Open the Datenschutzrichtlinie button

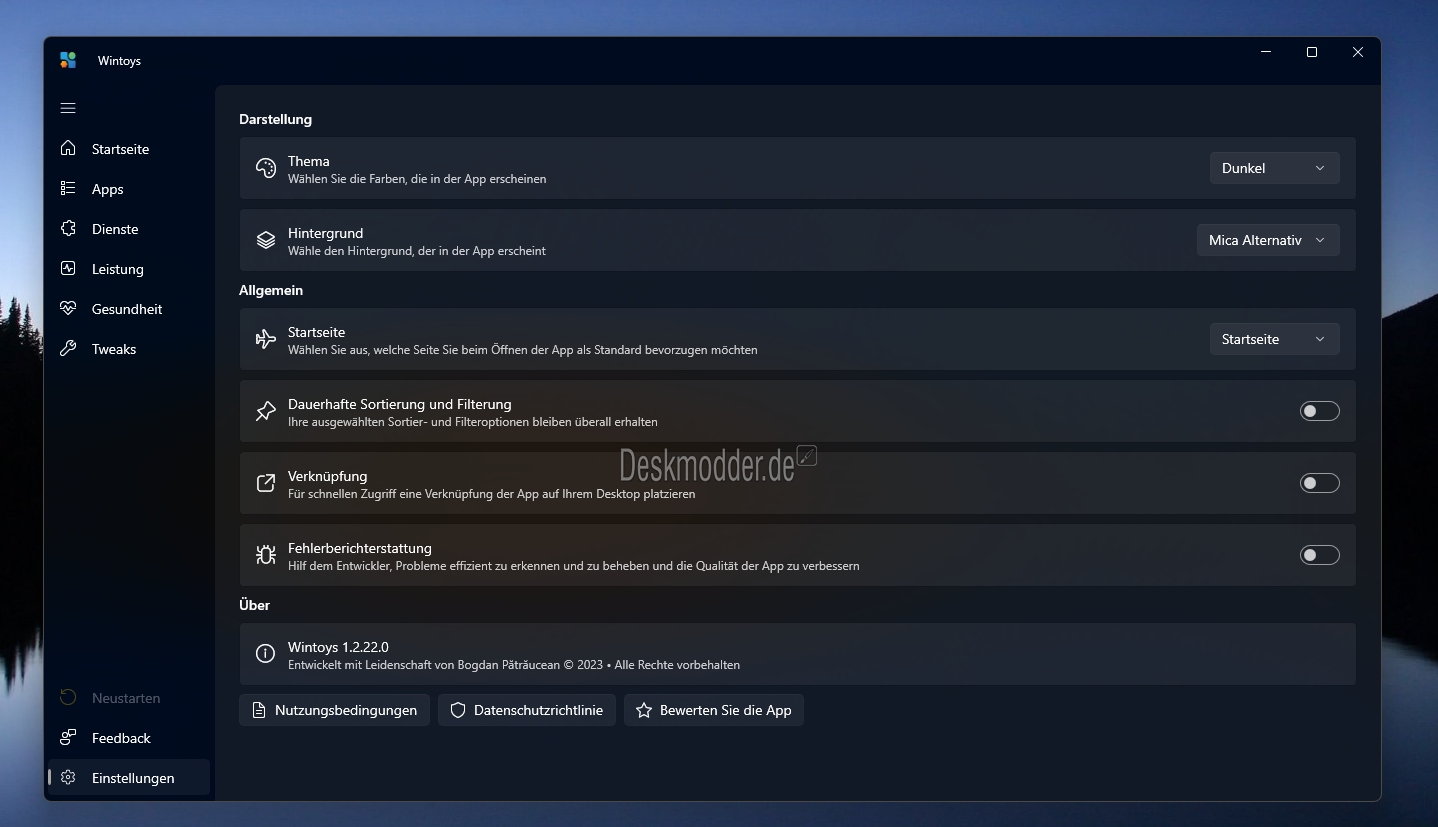527,710
